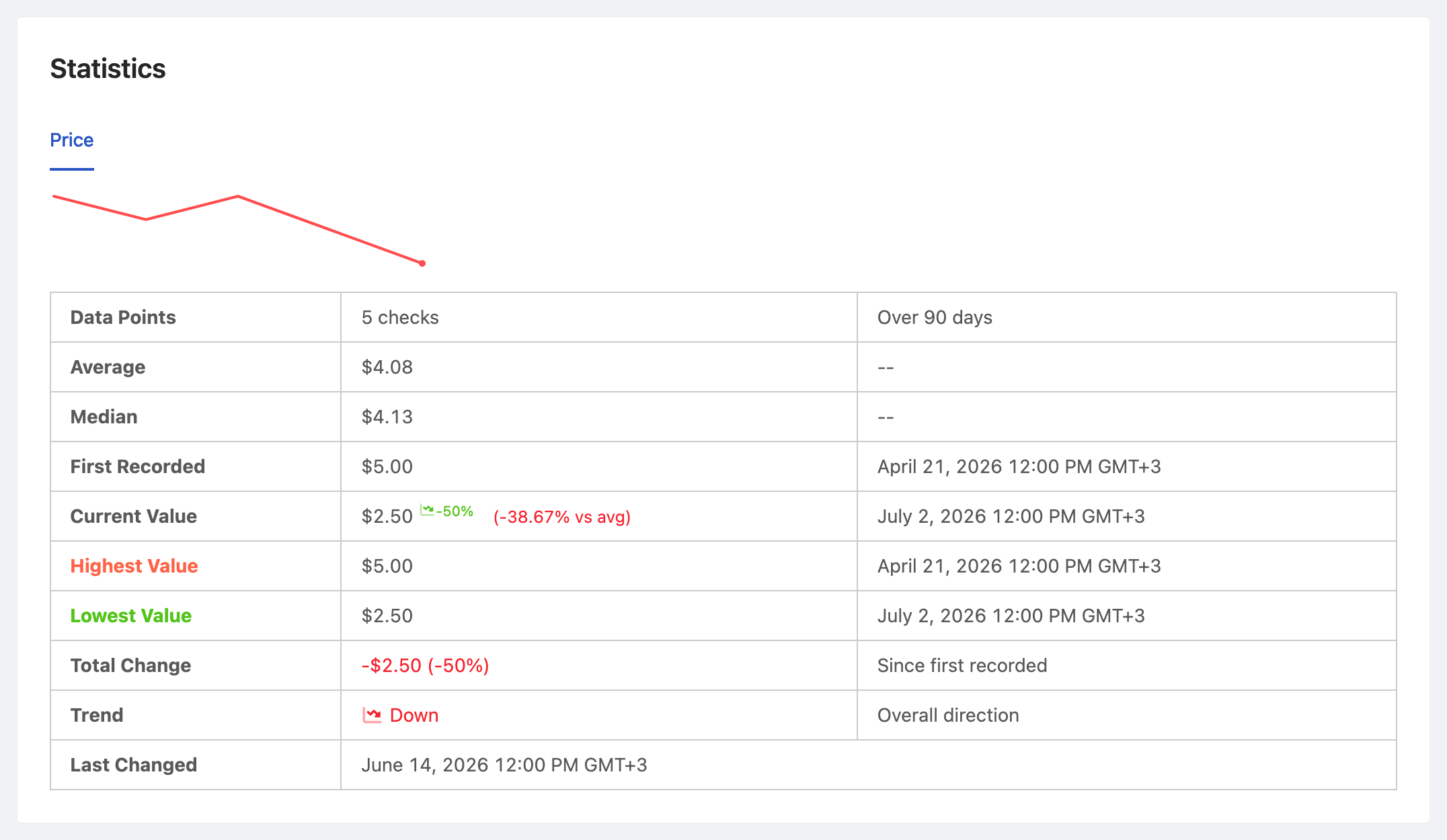This screenshot has height=840, width=1447.
Task: Click the date in Highest Value row
Action: (1019, 566)
